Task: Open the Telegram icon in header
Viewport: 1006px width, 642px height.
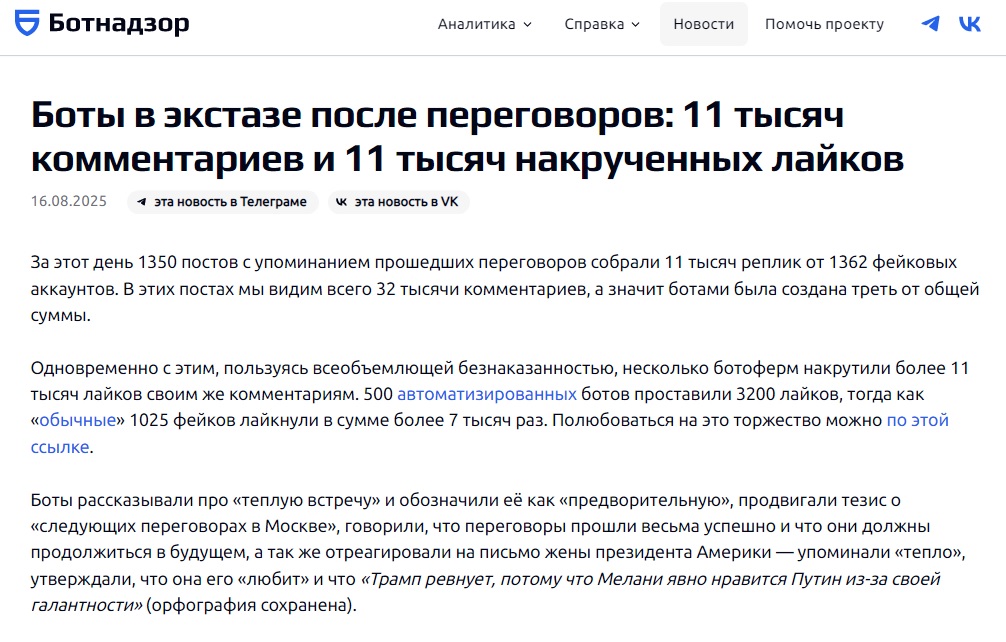Action: pyautogui.click(x=930, y=24)
